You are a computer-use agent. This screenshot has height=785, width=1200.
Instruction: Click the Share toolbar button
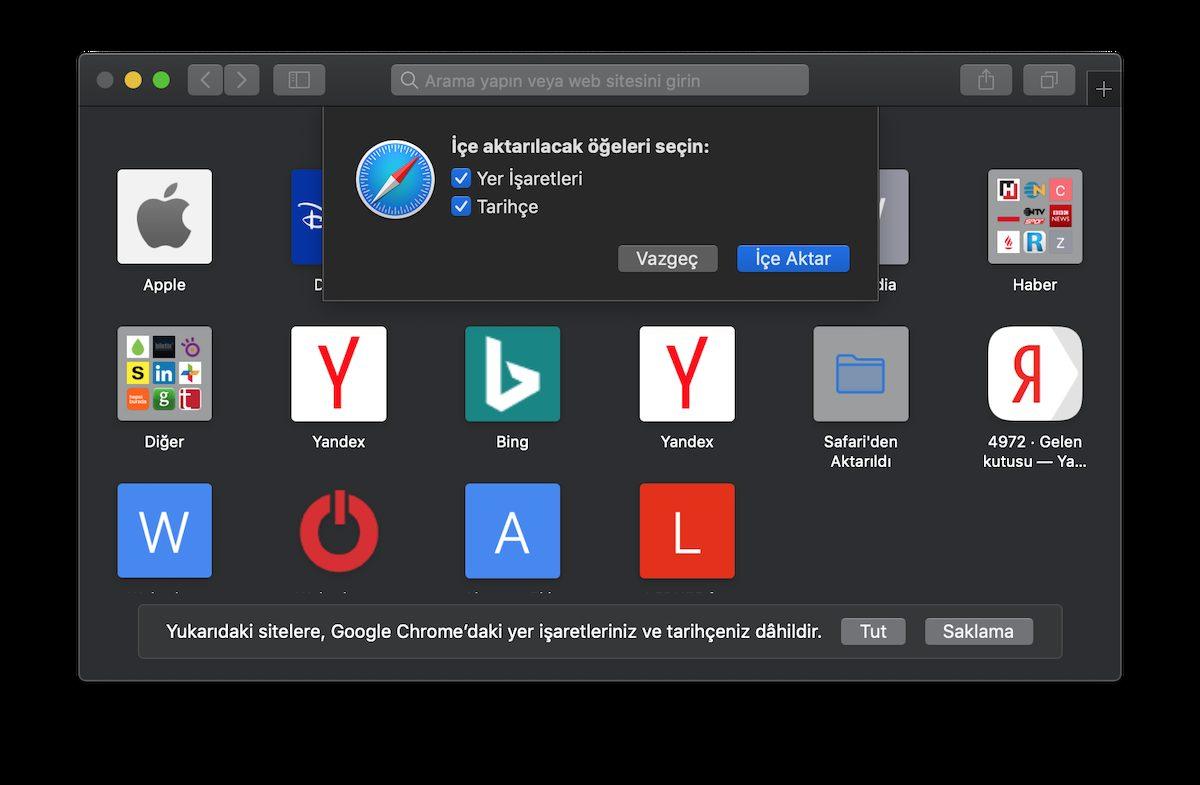coord(986,80)
